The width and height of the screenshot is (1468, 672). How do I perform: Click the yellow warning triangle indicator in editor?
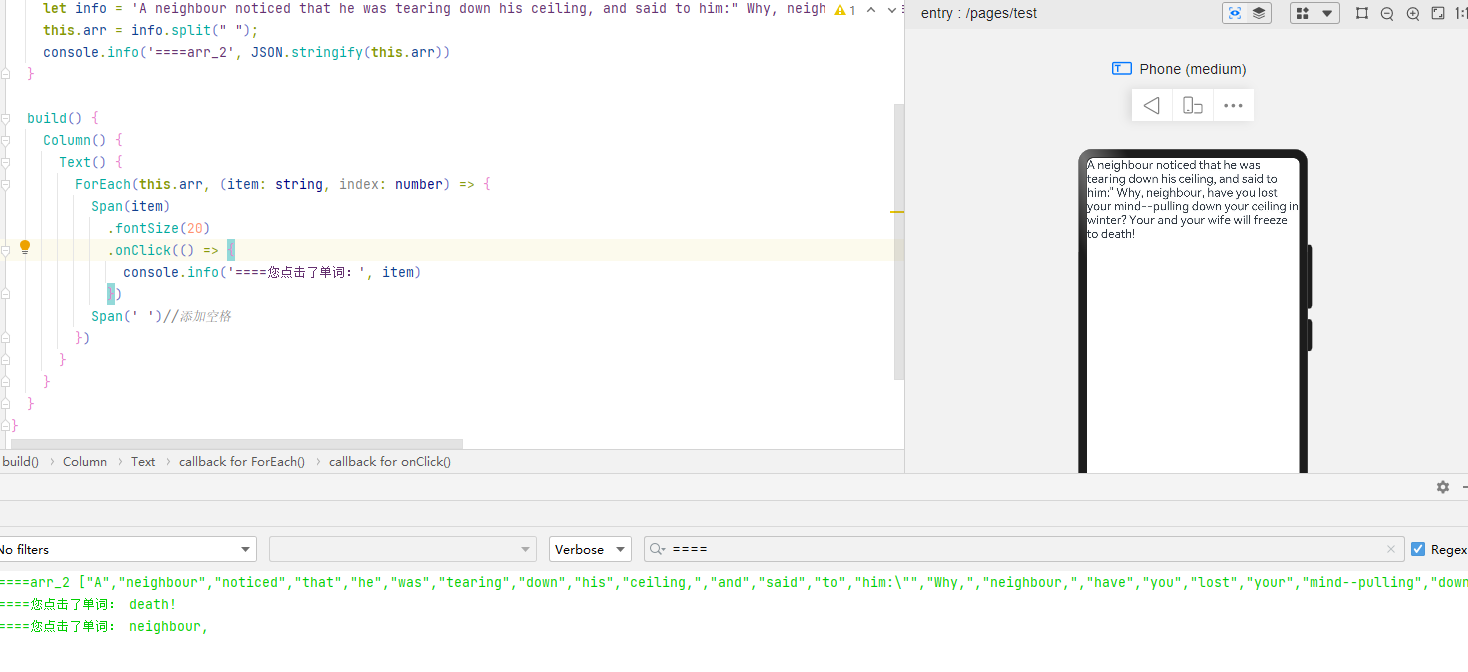click(x=840, y=9)
